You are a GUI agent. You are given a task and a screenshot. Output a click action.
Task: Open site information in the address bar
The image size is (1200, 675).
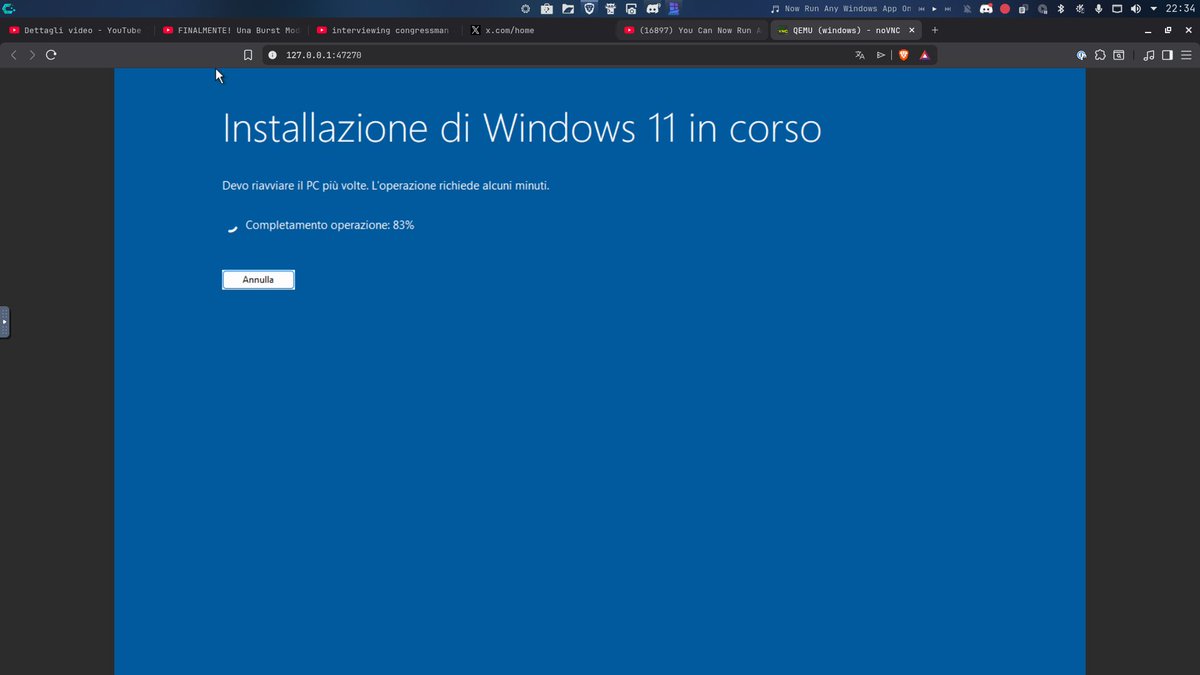[272, 55]
